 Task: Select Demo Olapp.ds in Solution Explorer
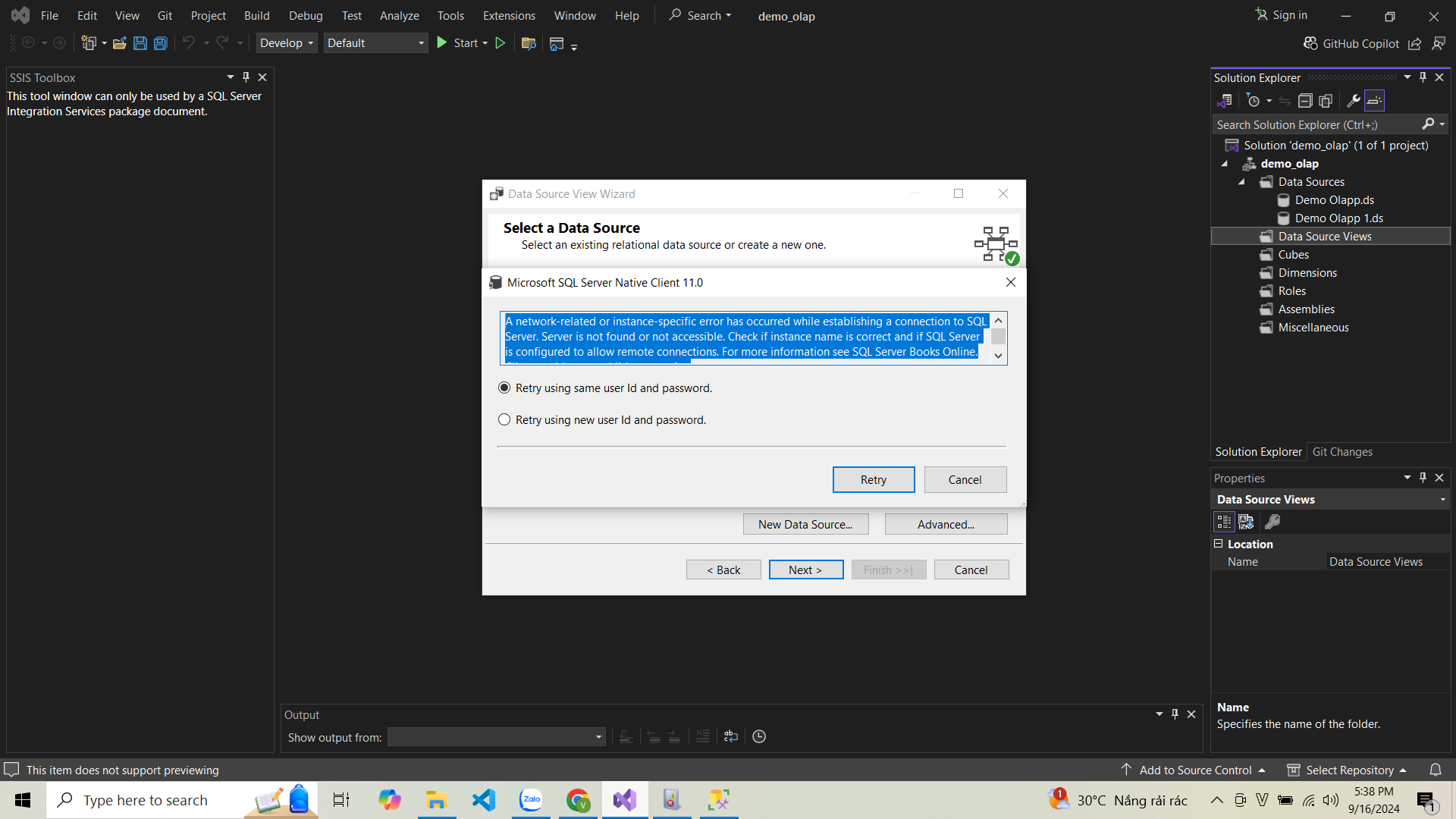point(1336,200)
